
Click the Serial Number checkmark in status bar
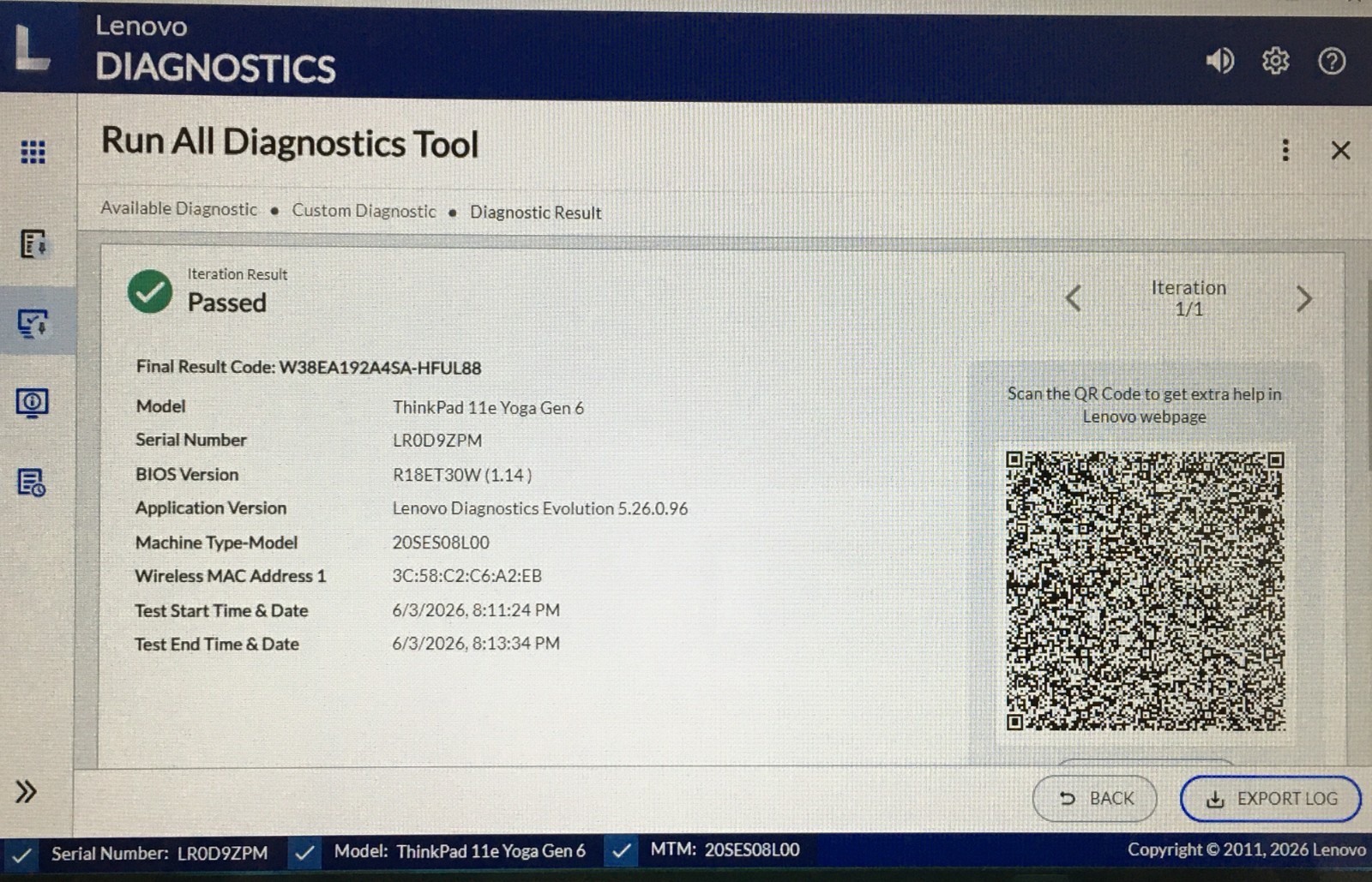pyautogui.click(x=22, y=854)
